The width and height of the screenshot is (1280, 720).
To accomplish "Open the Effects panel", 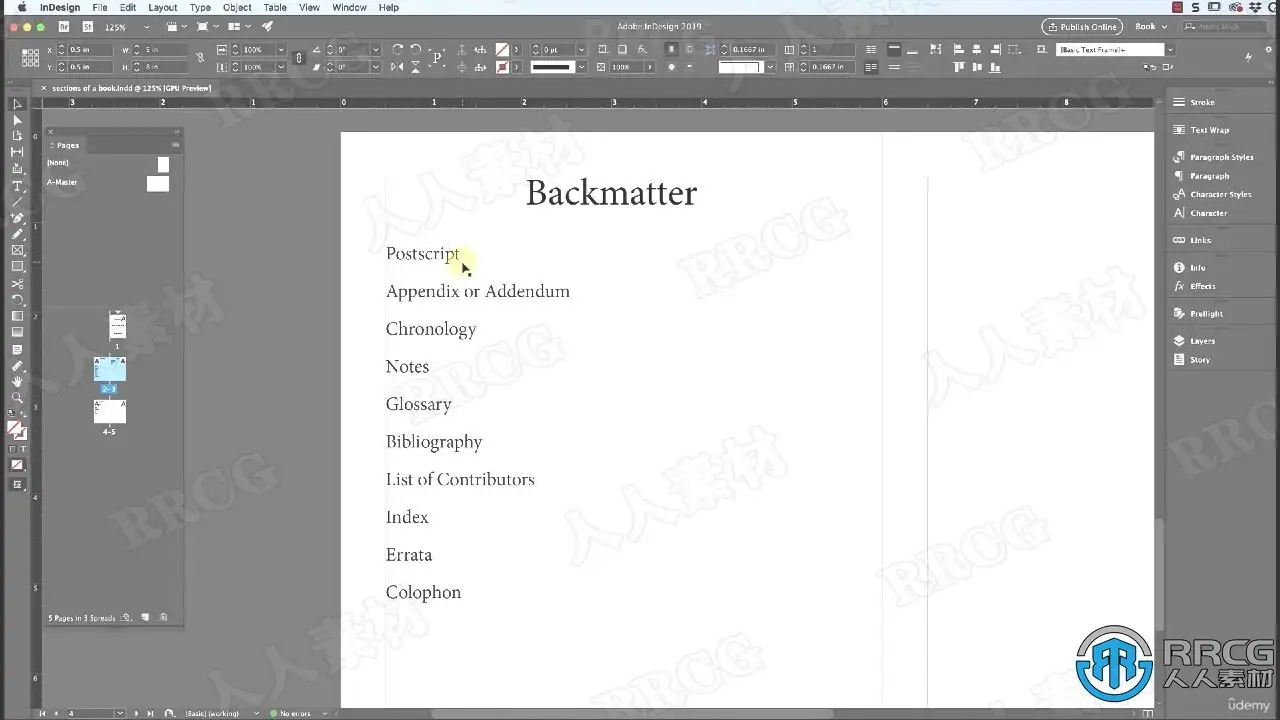I will 1202,286.
